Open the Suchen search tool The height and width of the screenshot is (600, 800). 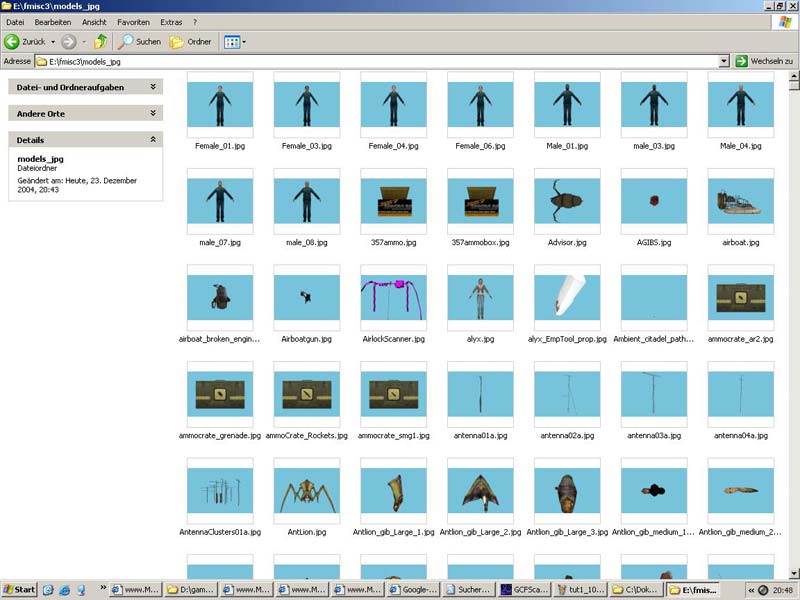pos(139,42)
